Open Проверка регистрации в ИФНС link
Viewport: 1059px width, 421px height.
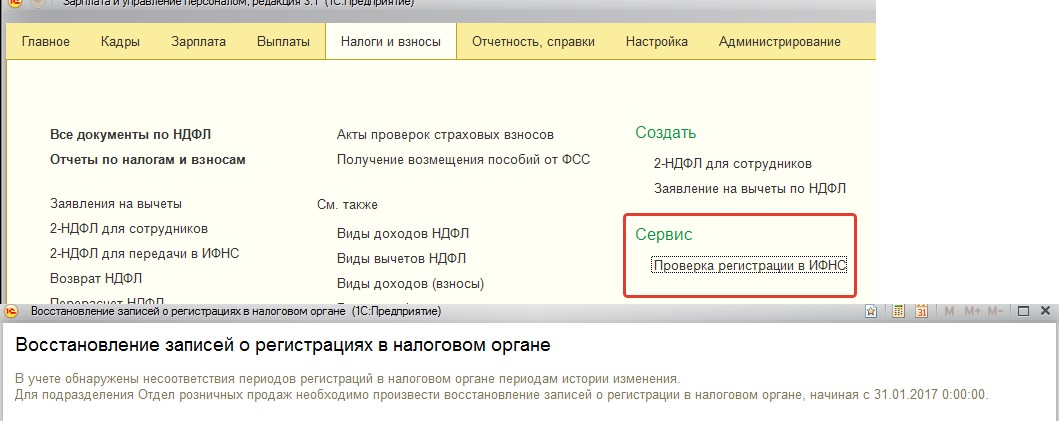(x=750, y=266)
